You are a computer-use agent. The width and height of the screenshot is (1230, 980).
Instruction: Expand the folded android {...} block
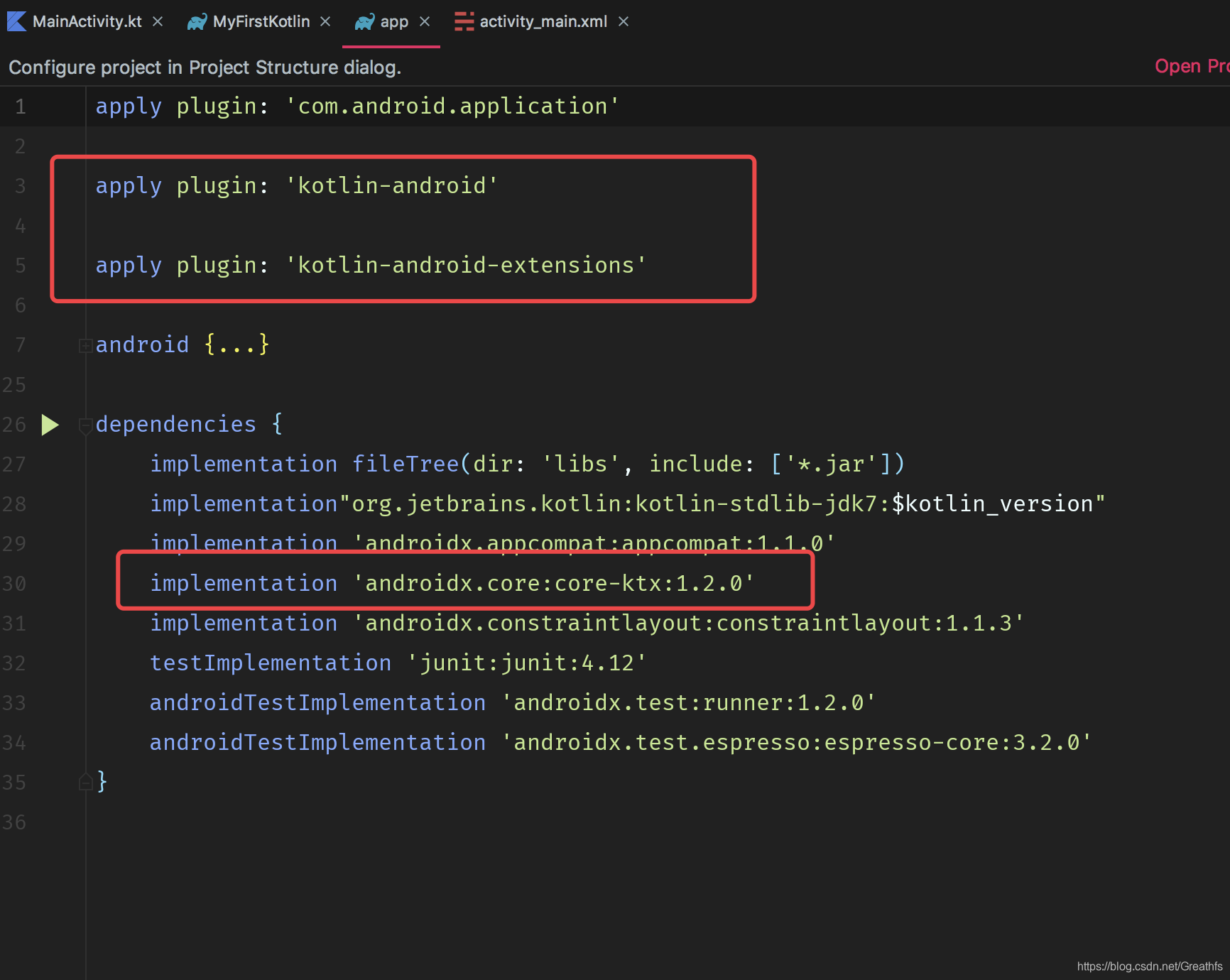(85, 346)
